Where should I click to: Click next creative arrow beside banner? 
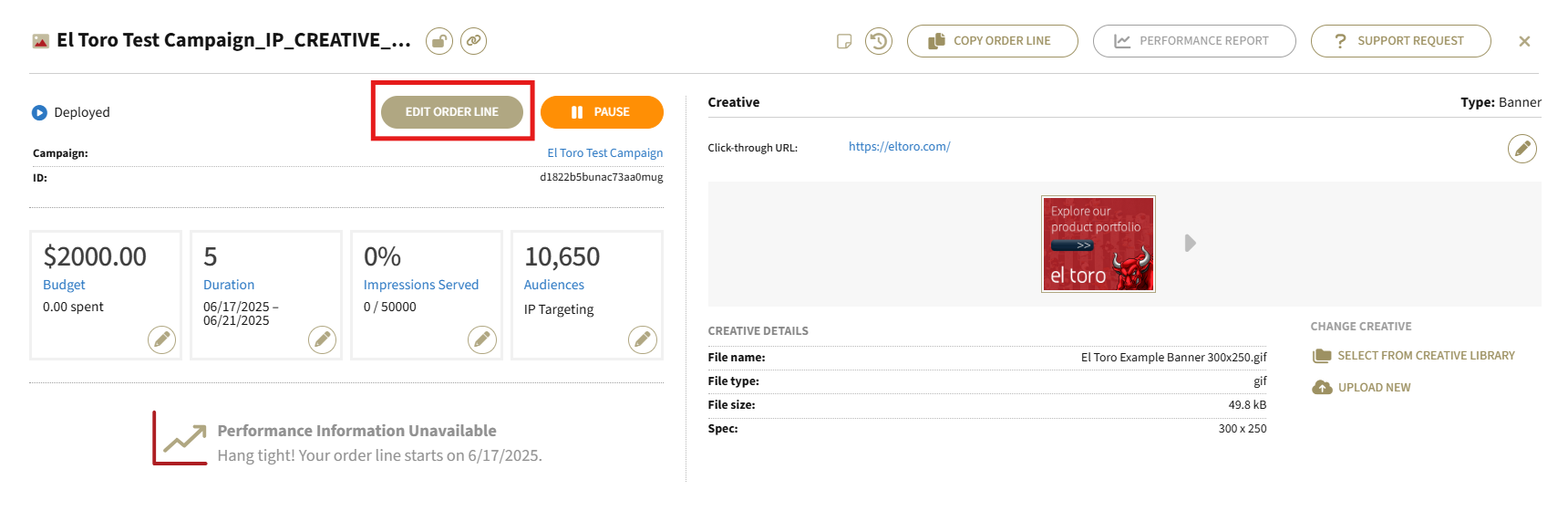(x=1190, y=244)
